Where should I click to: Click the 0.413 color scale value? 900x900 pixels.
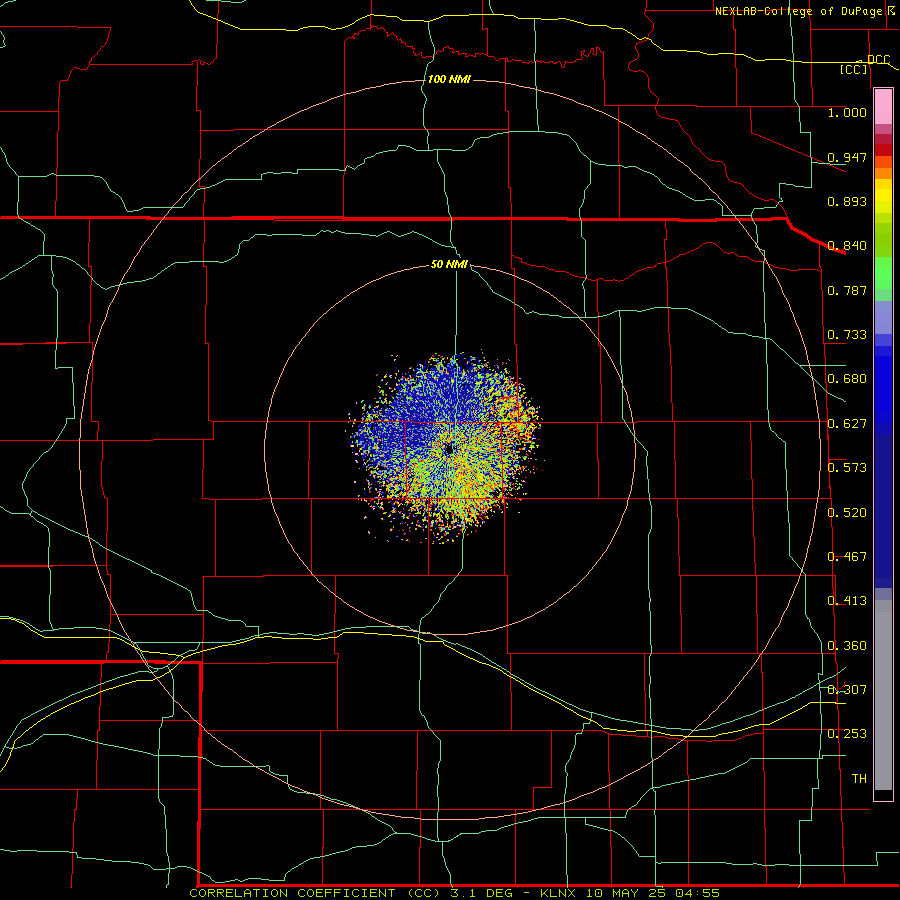[847, 601]
